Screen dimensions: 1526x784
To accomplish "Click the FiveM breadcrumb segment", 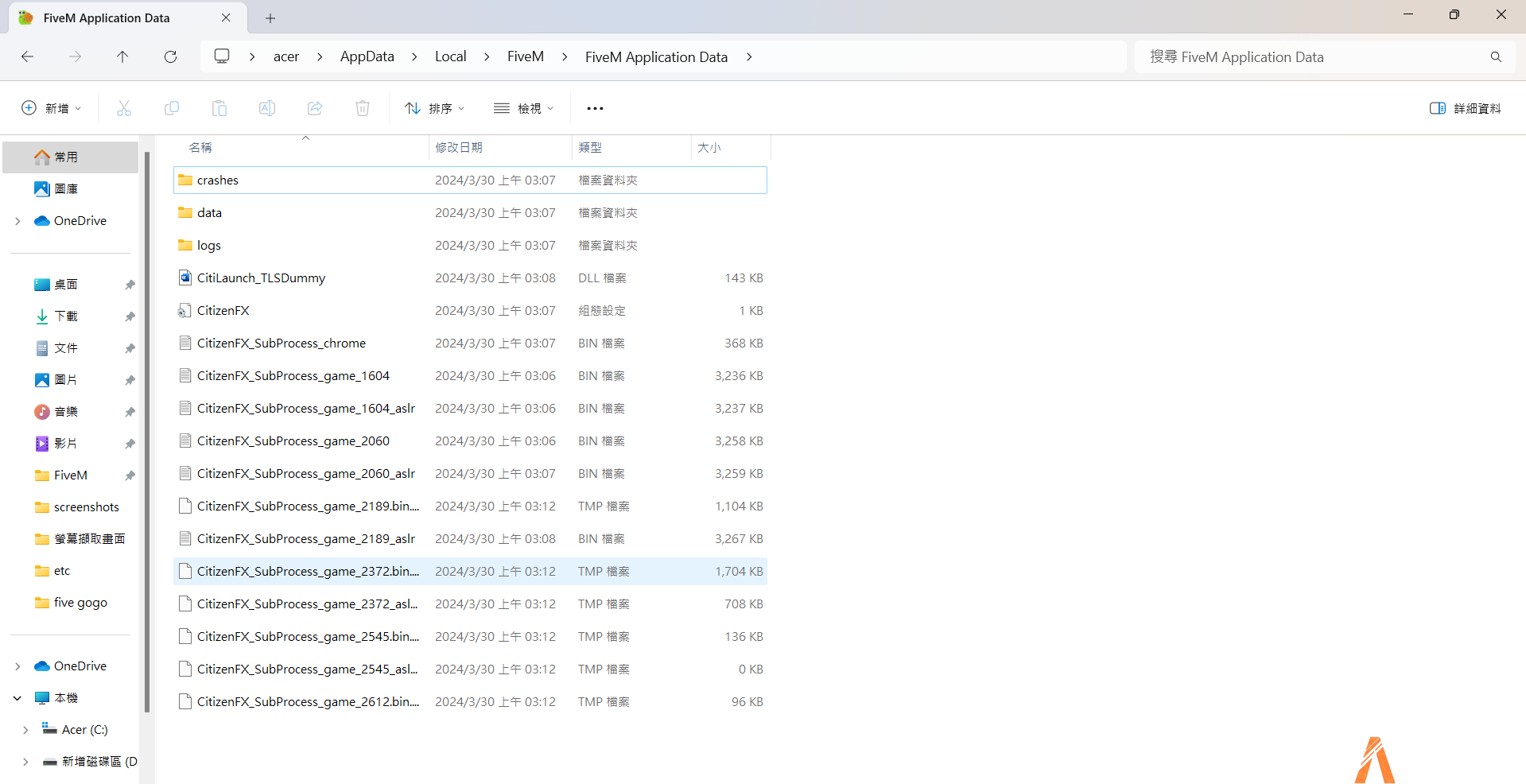I will coord(526,56).
